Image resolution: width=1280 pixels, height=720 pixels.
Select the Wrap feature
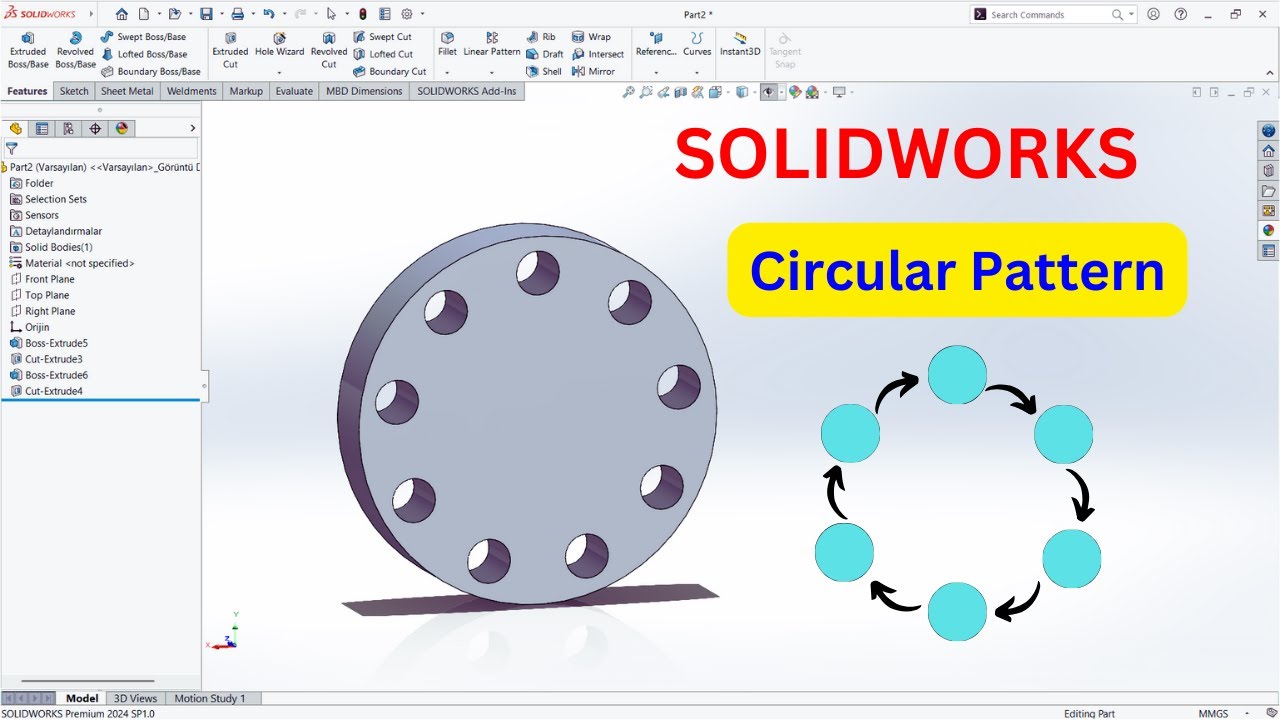pos(591,37)
